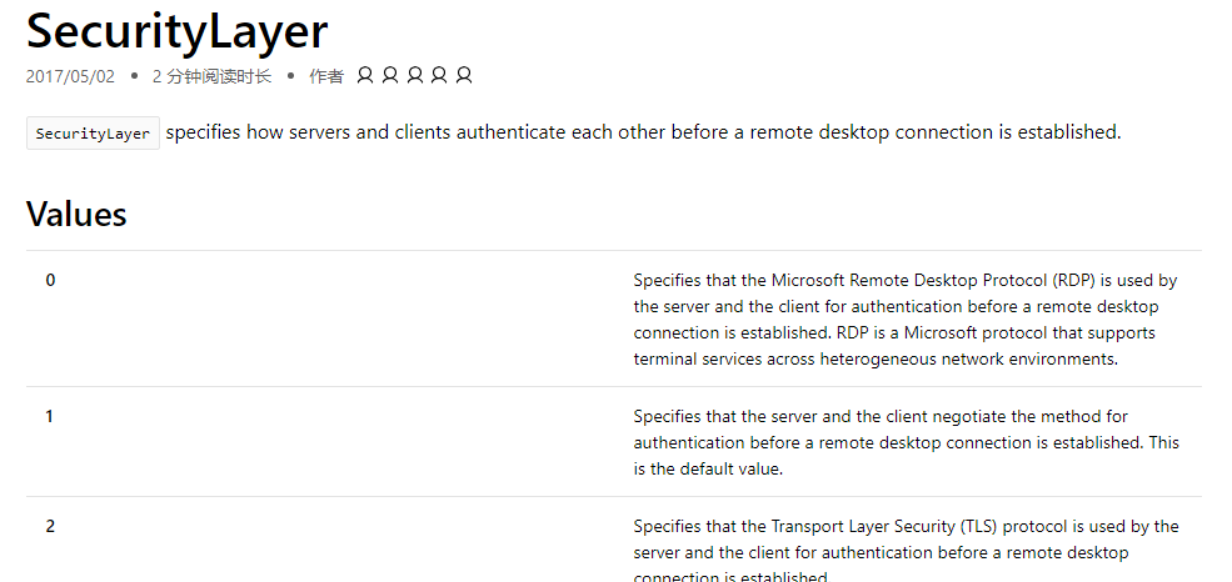The image size is (1232, 582).
Task: Click the Values section heading
Action: coord(77,214)
